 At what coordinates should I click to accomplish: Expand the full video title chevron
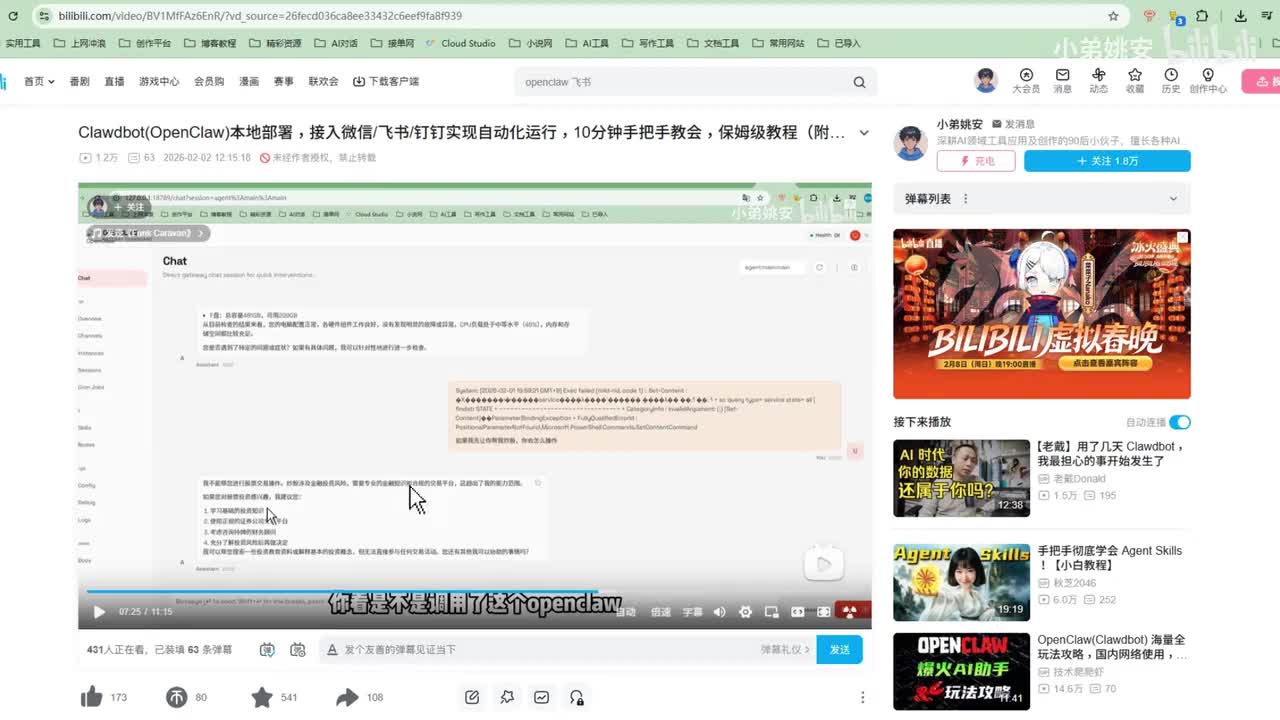pos(864,132)
